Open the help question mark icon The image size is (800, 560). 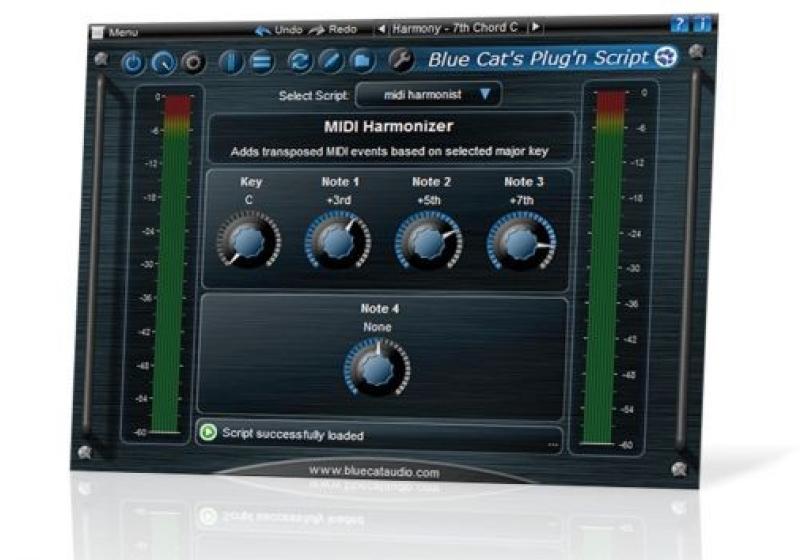(x=679, y=24)
